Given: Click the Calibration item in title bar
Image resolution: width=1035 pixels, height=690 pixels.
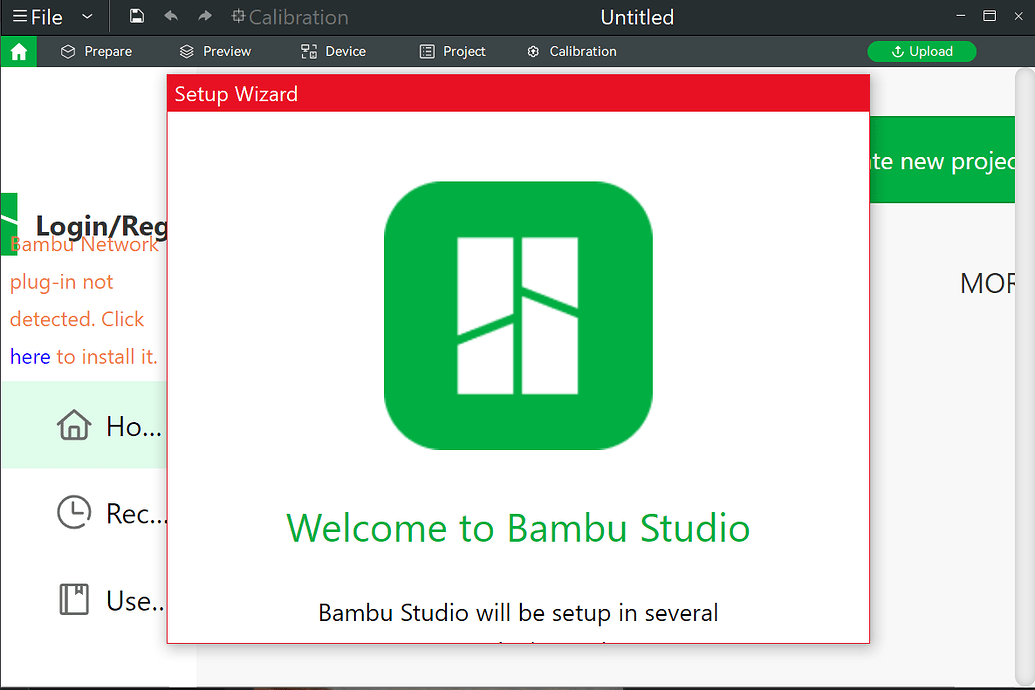Looking at the screenshot, I should pos(290,17).
